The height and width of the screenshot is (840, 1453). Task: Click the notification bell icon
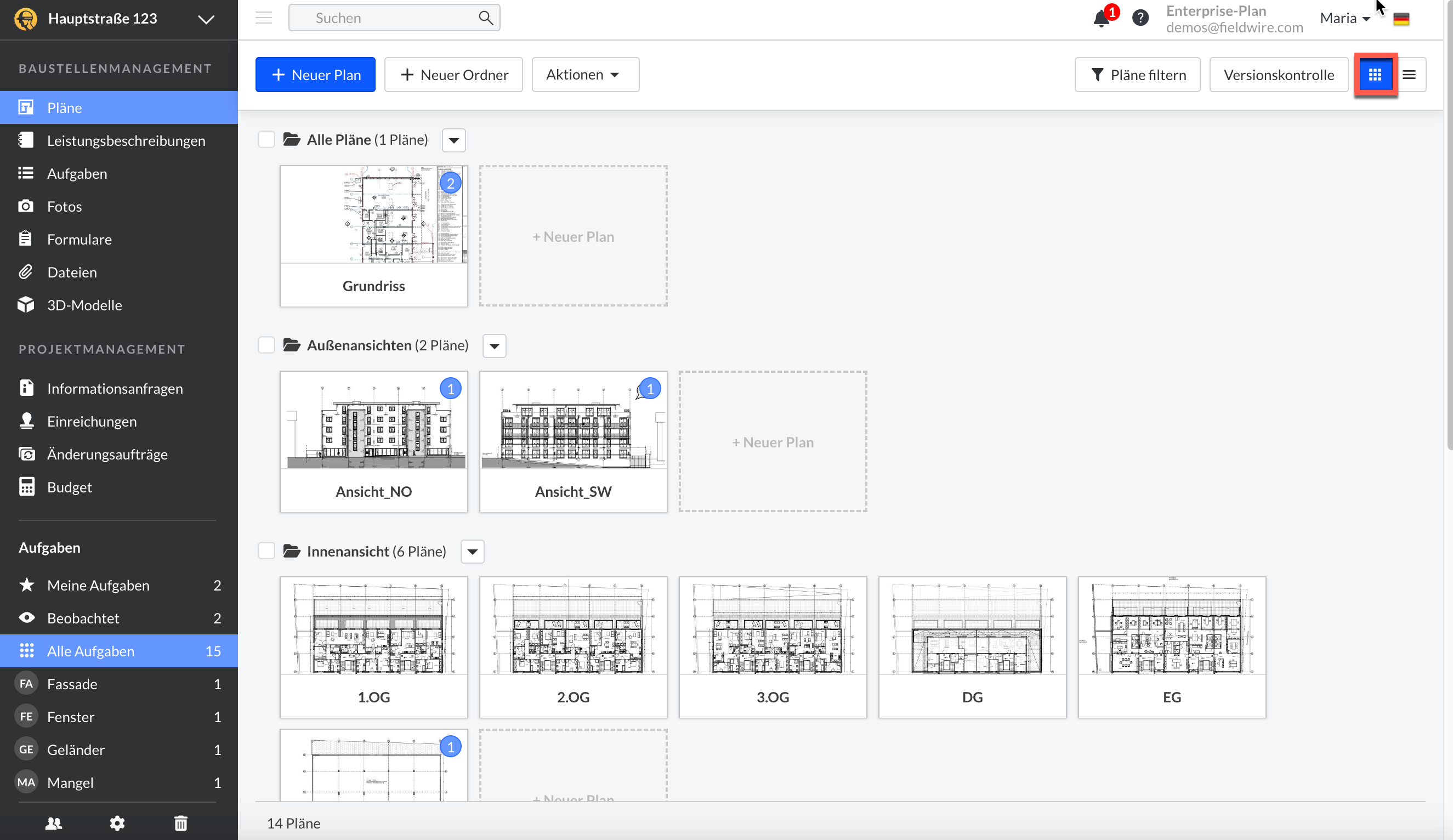click(1102, 19)
